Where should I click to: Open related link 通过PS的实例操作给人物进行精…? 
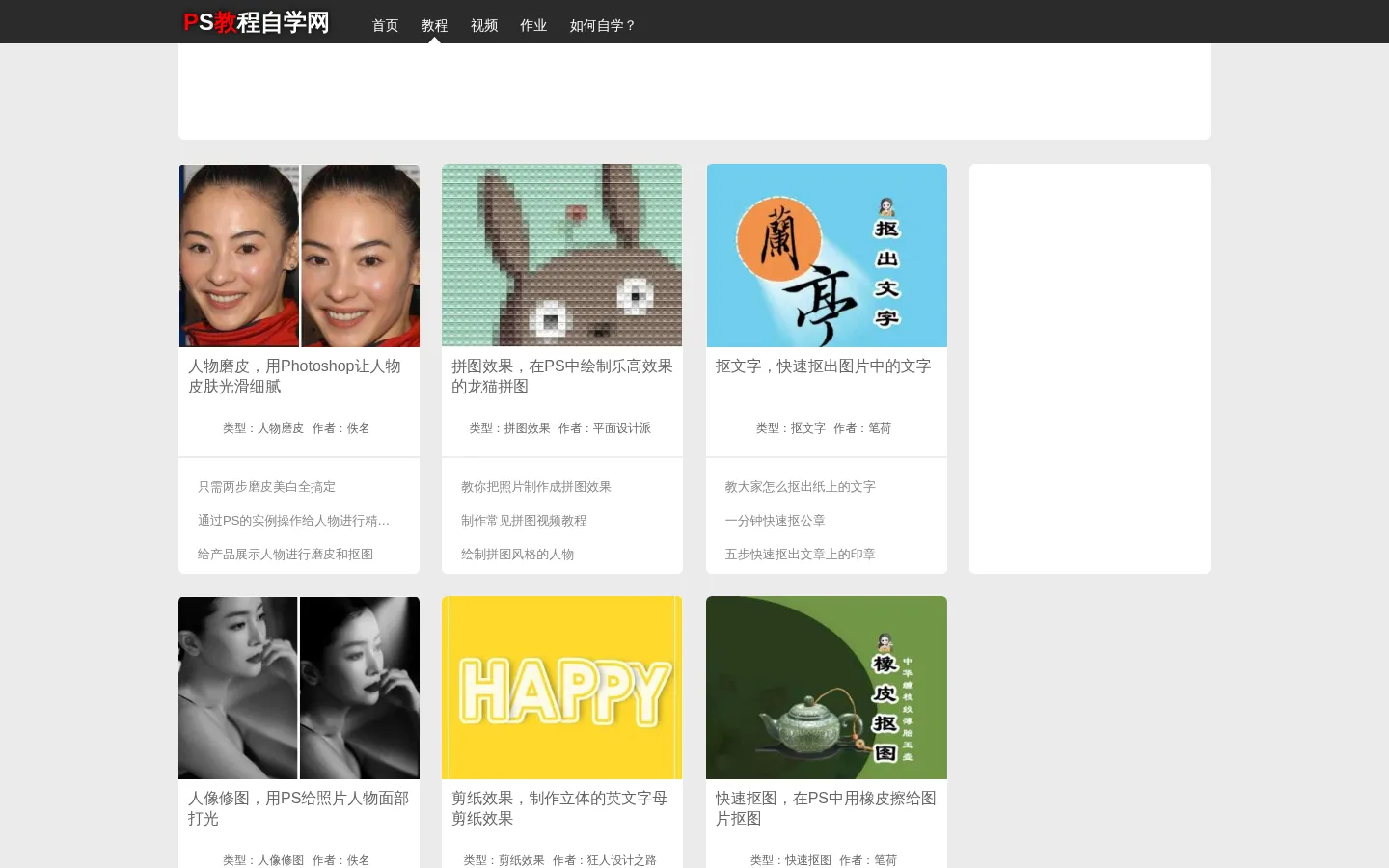pos(294,521)
